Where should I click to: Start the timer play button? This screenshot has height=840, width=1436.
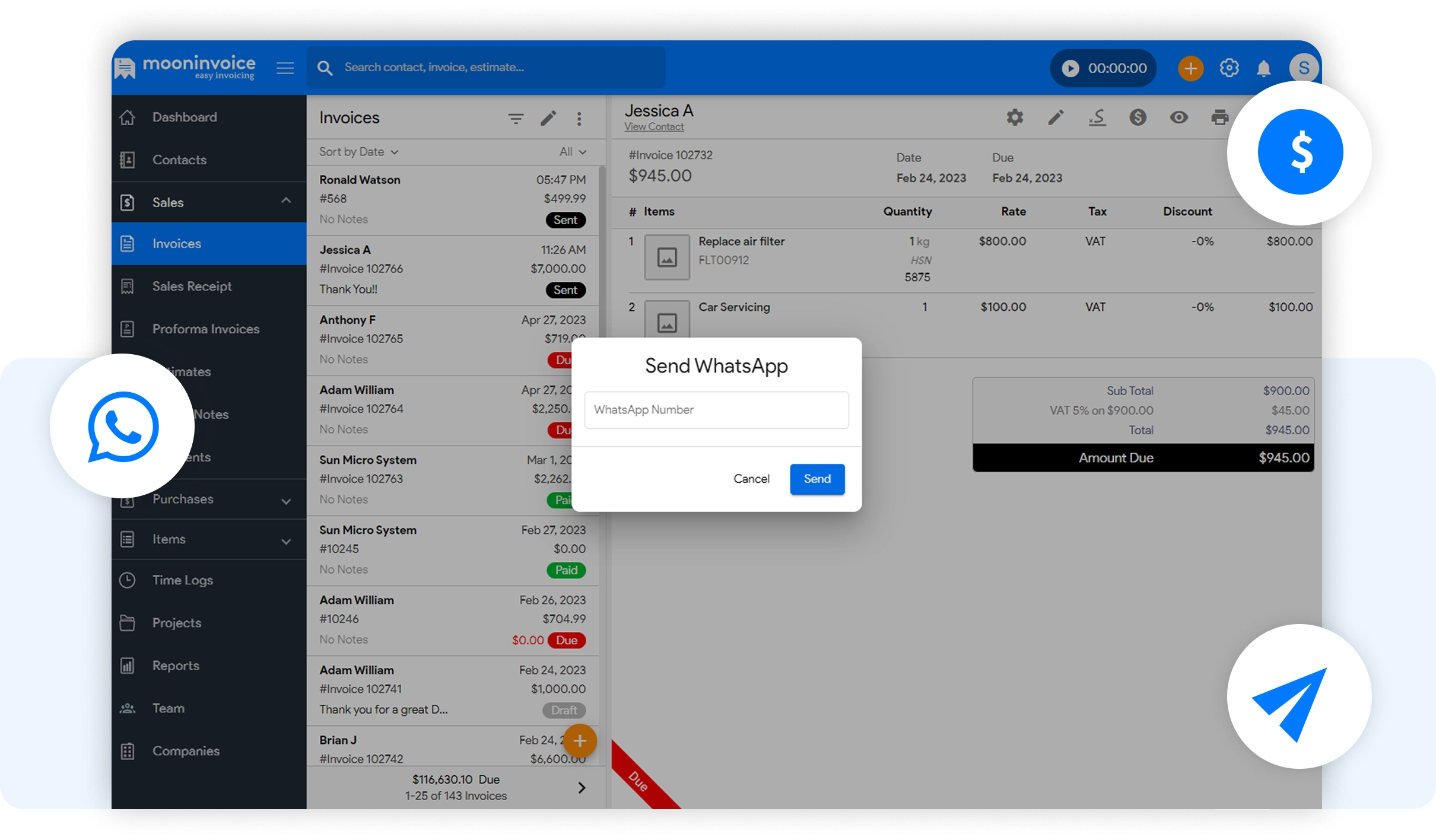pos(1070,68)
